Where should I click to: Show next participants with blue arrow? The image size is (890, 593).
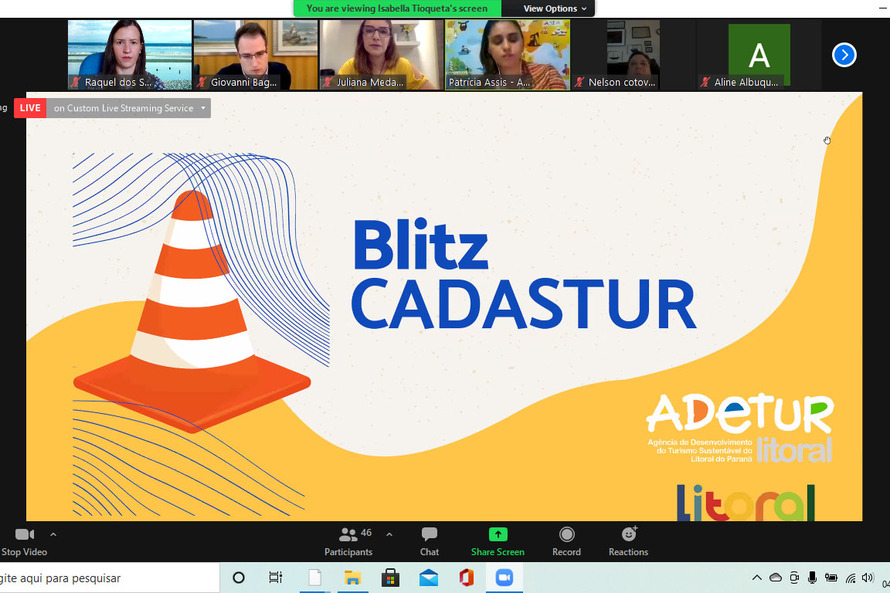(844, 55)
